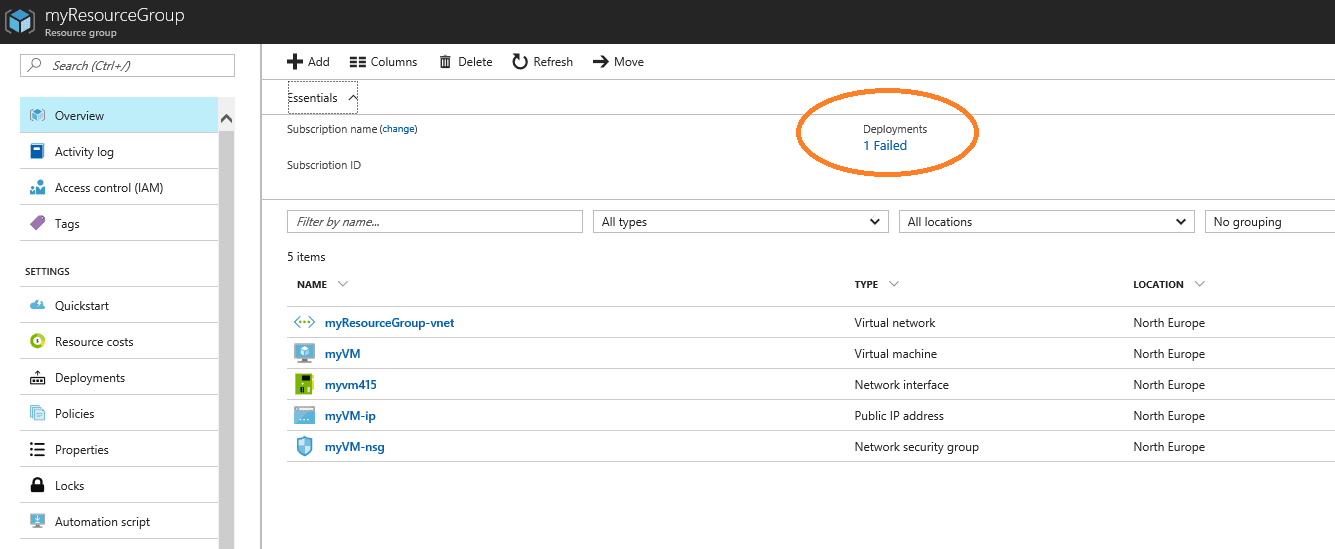Open the Activity log icon in sidebar
The height and width of the screenshot is (549, 1335).
click(38, 152)
